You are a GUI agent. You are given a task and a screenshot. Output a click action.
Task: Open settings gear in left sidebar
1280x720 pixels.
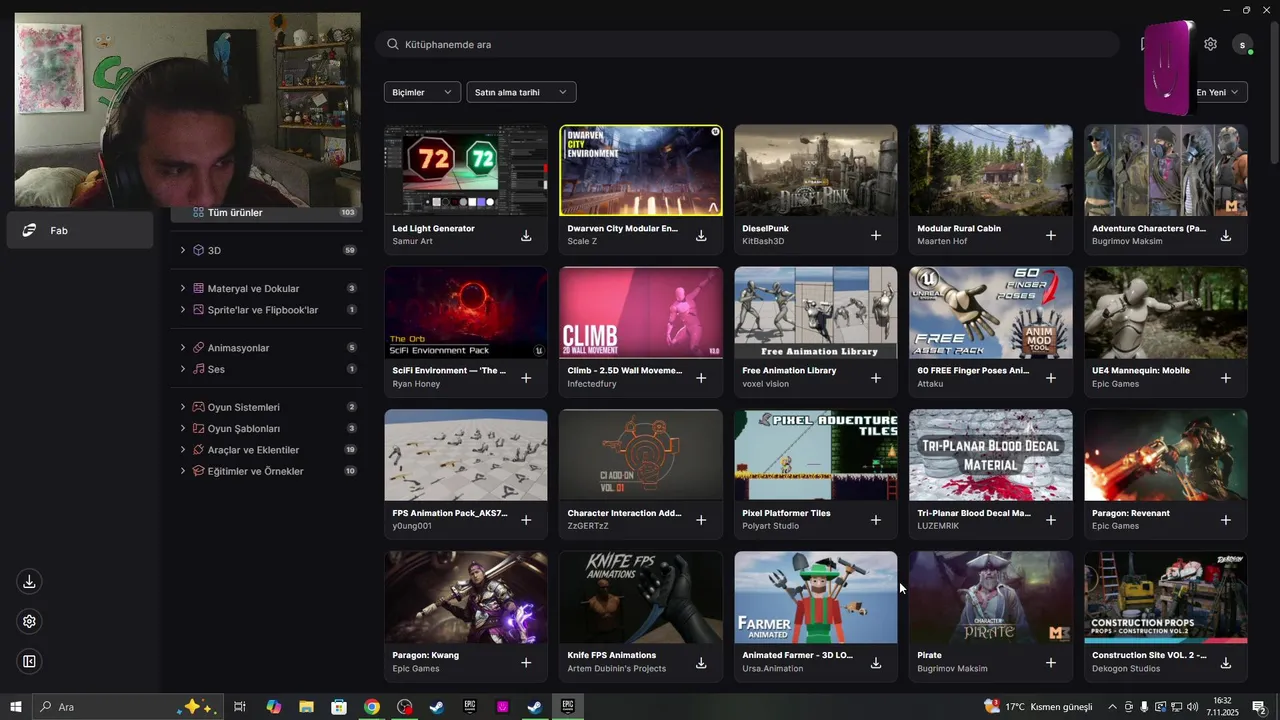pos(29,621)
